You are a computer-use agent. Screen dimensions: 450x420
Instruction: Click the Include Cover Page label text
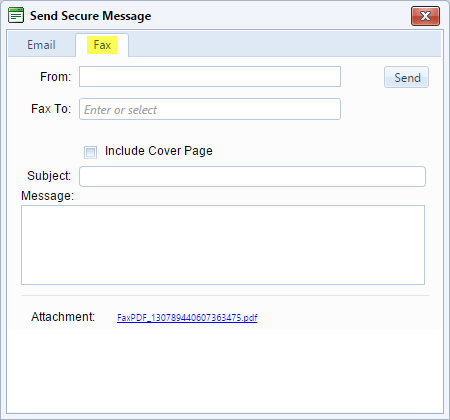point(159,151)
